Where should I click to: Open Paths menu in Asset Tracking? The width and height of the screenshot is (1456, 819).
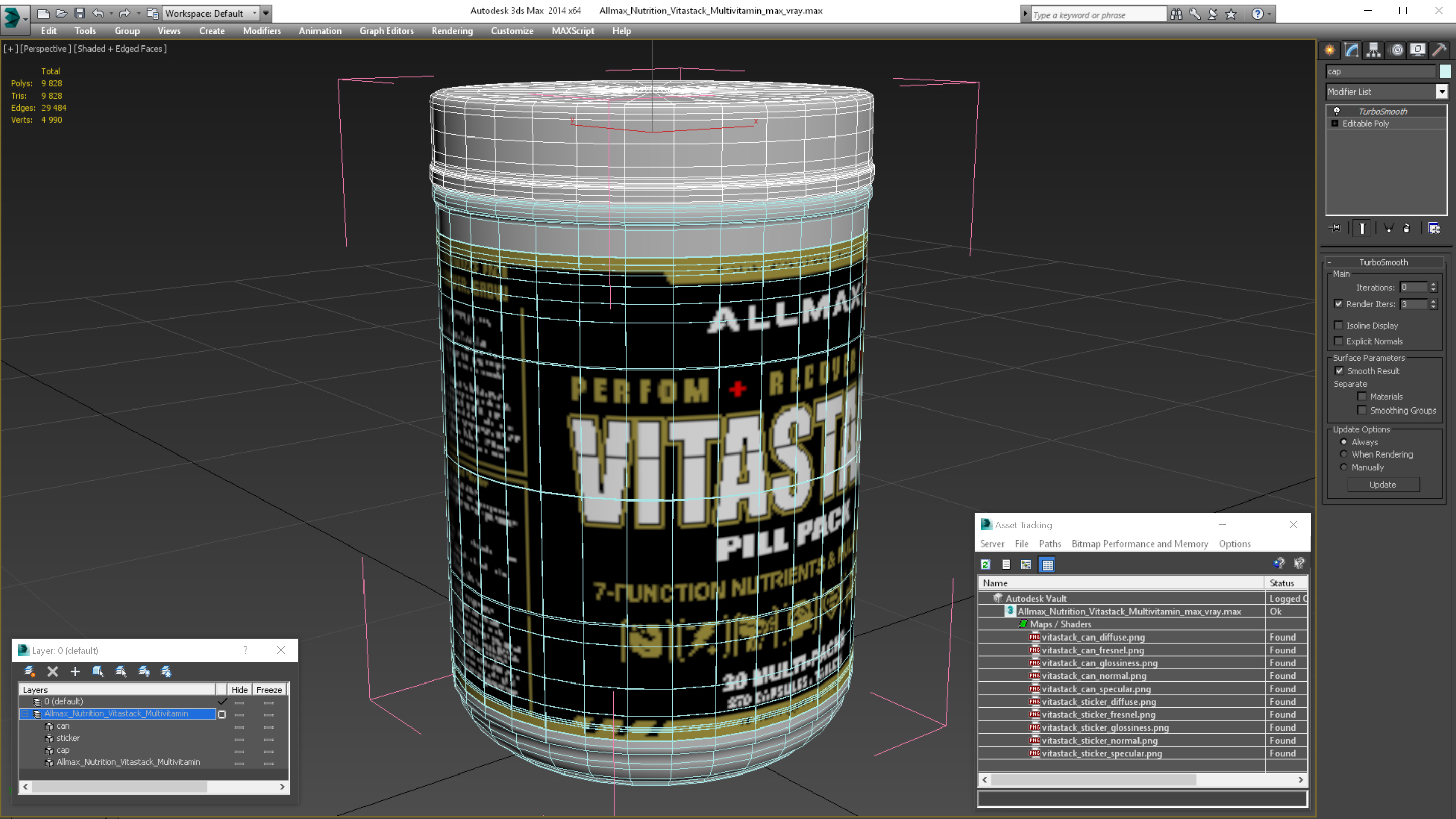click(x=1050, y=544)
